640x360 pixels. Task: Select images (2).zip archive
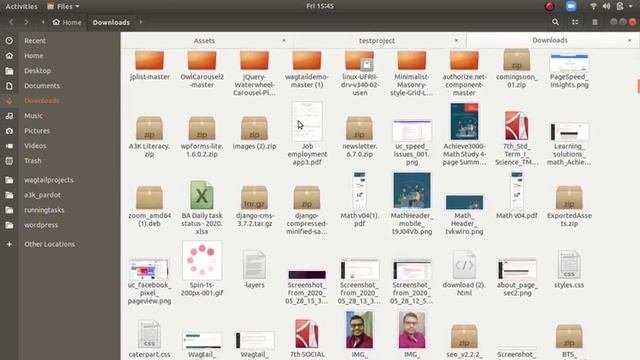pyautogui.click(x=254, y=133)
